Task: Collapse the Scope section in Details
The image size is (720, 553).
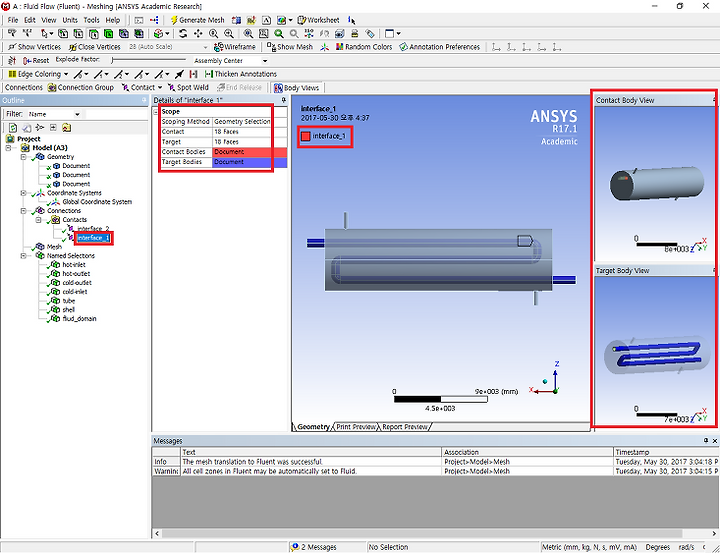Action: click(156, 112)
